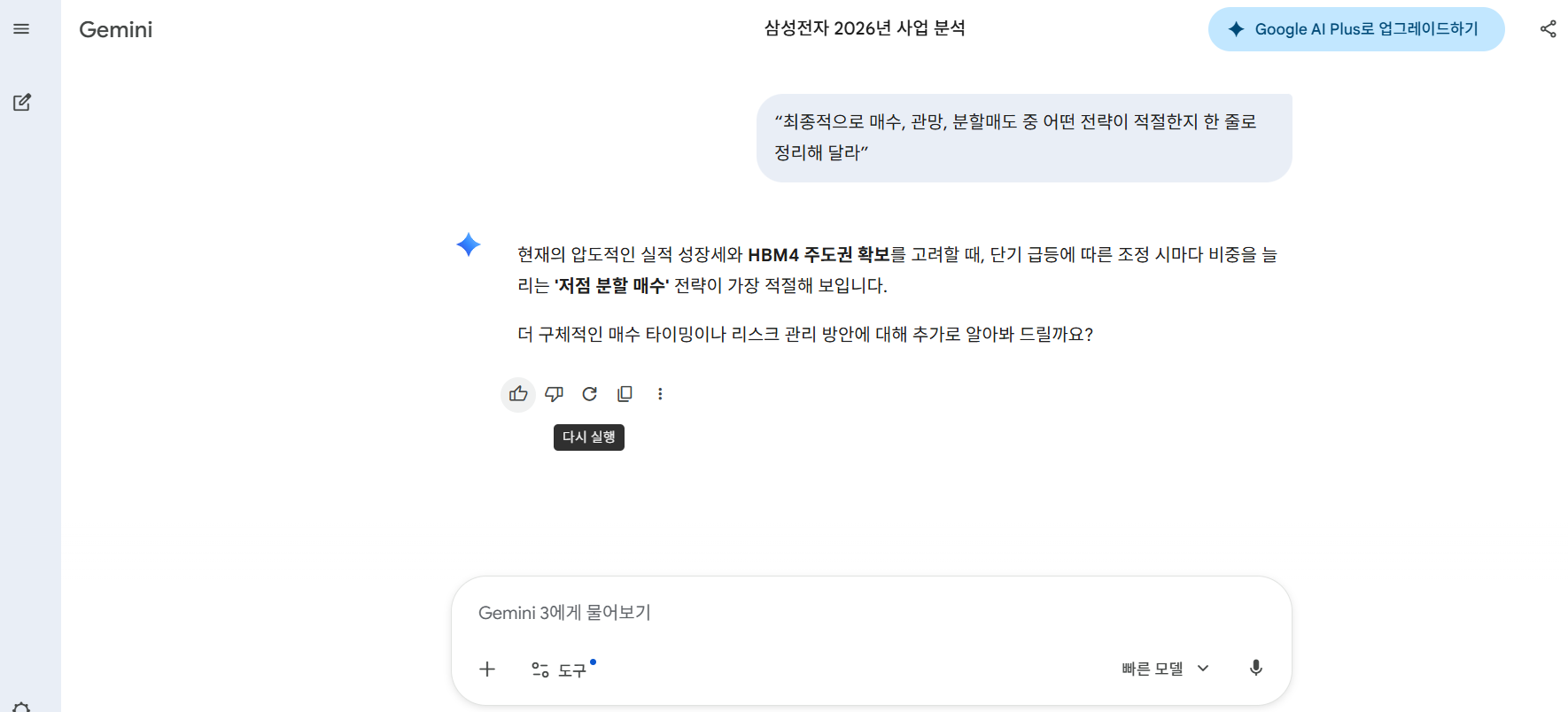Viewport: 1568px width, 712px height.
Task: Activate microphone voice input
Action: (x=1255, y=669)
